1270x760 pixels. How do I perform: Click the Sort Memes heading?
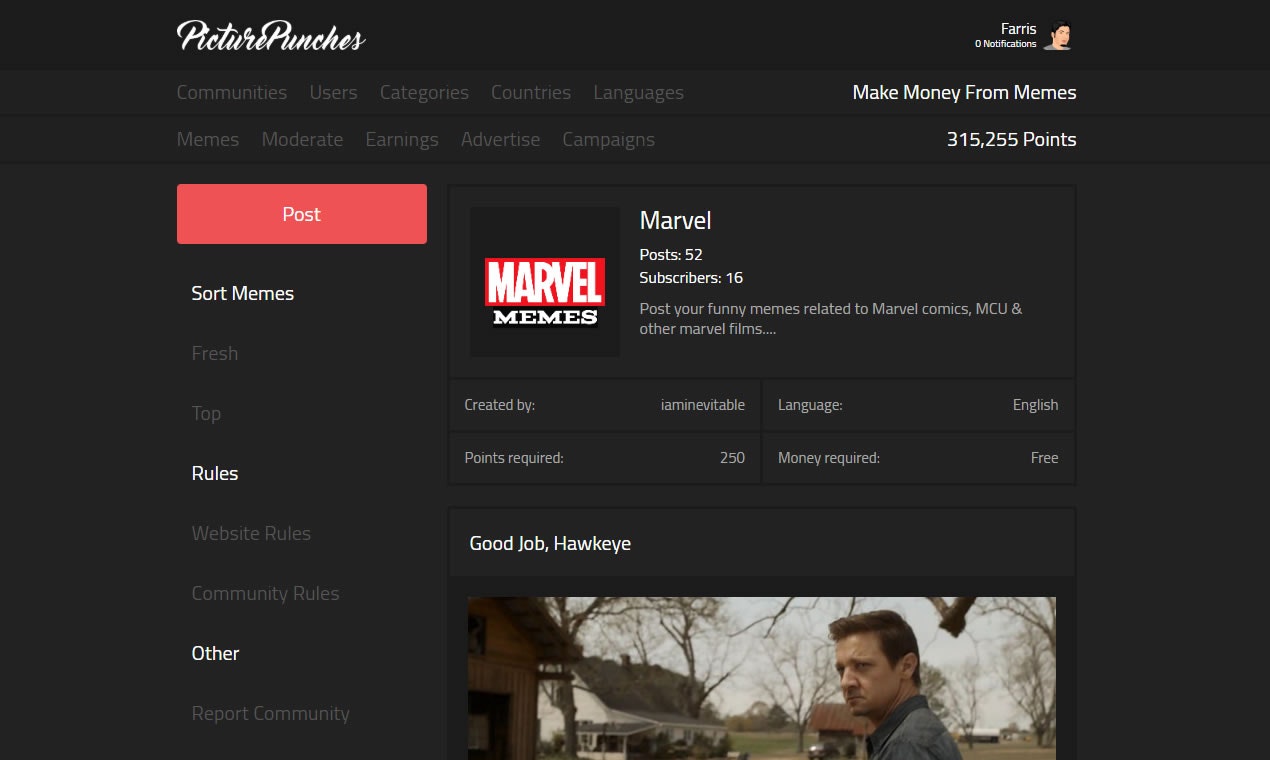[242, 293]
